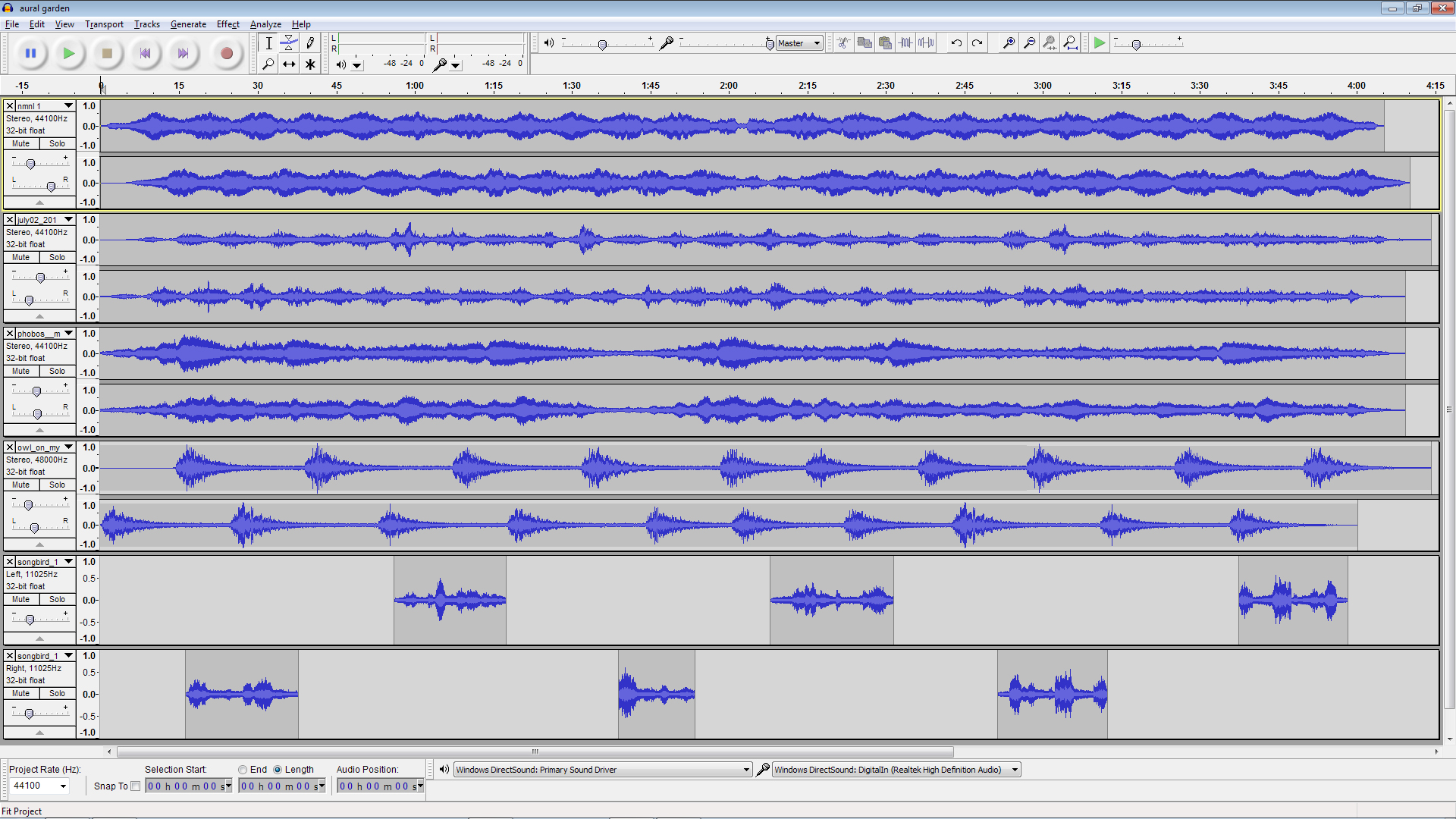This screenshot has height=819, width=1456.
Task: Click the Zoom In magnifier icon
Action: point(1009,43)
